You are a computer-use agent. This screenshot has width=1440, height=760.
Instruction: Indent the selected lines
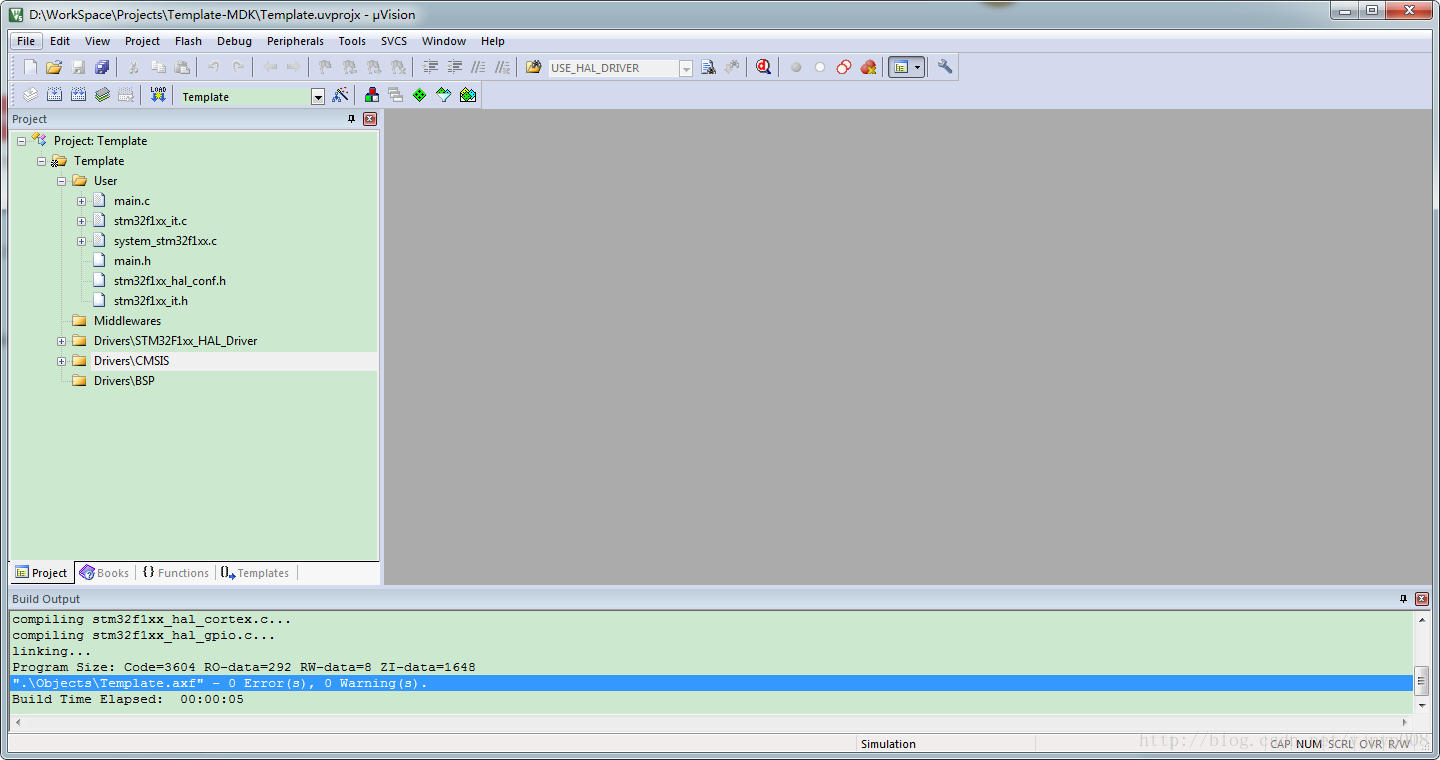point(431,67)
